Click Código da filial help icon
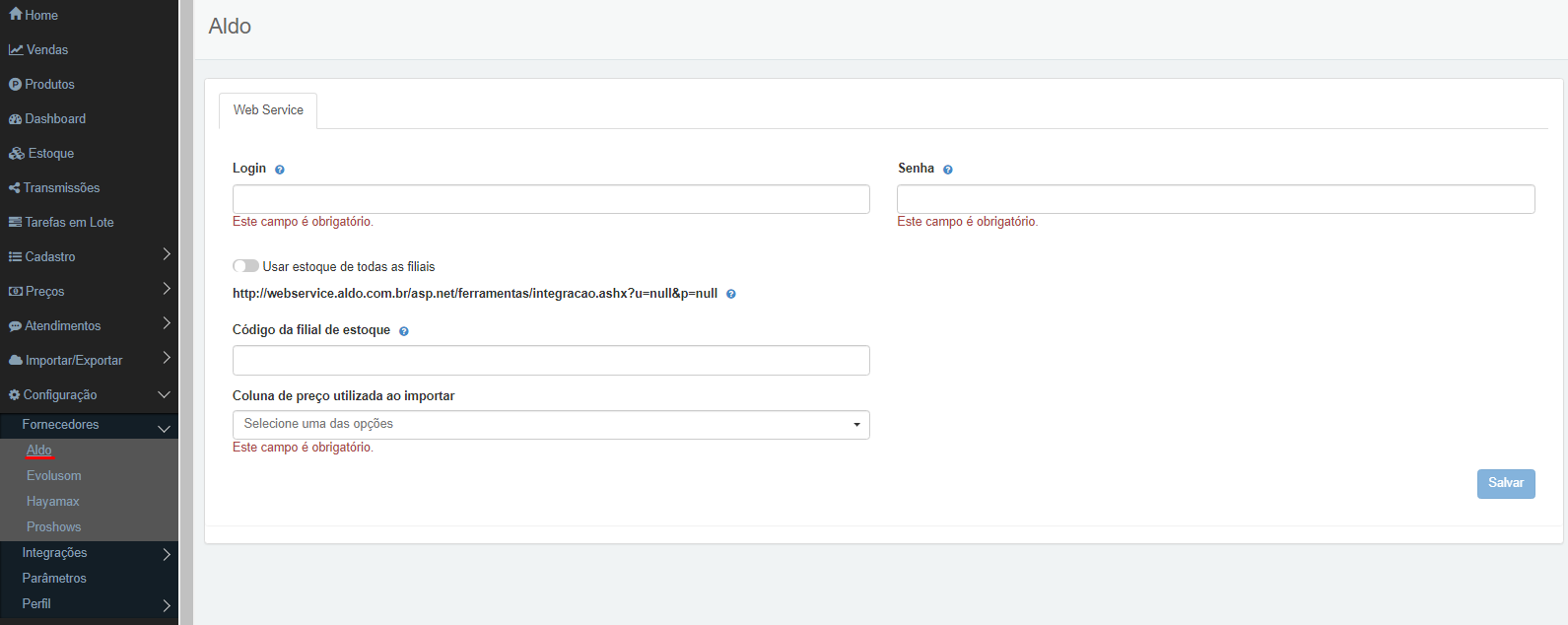Image resolution: width=1568 pixels, height=625 pixels. pyautogui.click(x=404, y=331)
